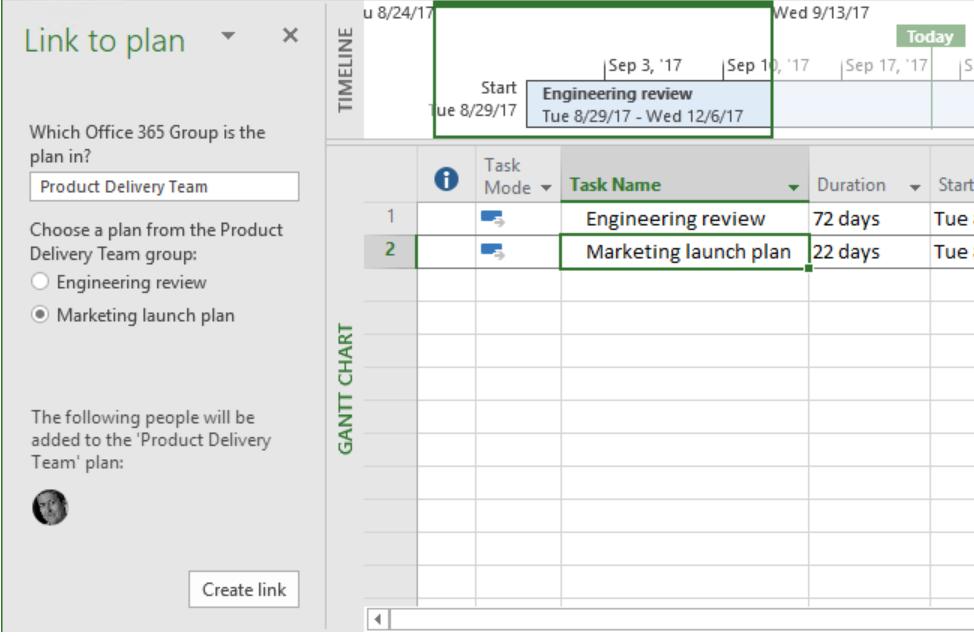Image resolution: width=974 pixels, height=636 pixels.
Task: Click the Duration column header
Action: pos(869,175)
